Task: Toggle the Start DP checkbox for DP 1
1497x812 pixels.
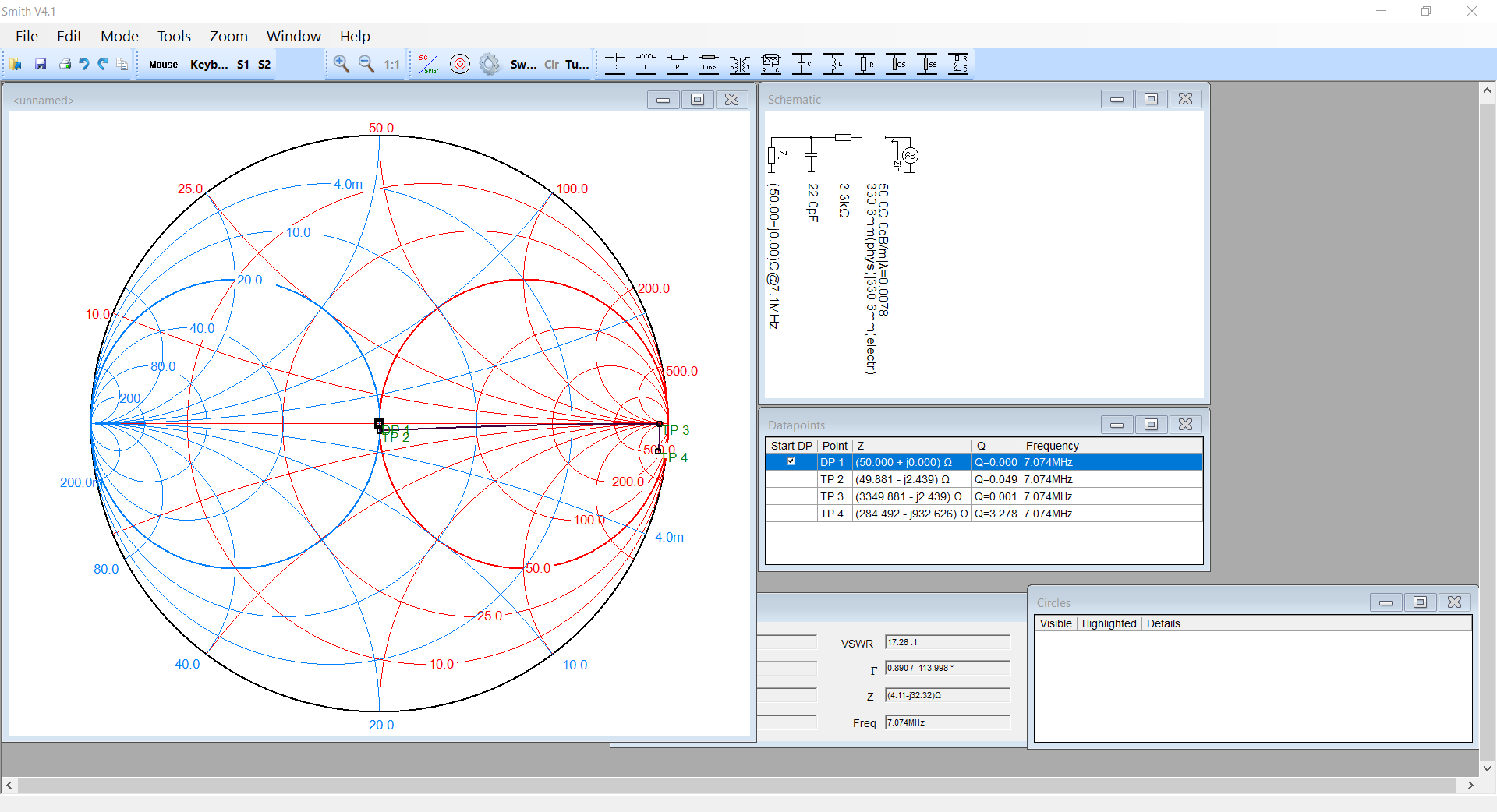Action: 791,461
